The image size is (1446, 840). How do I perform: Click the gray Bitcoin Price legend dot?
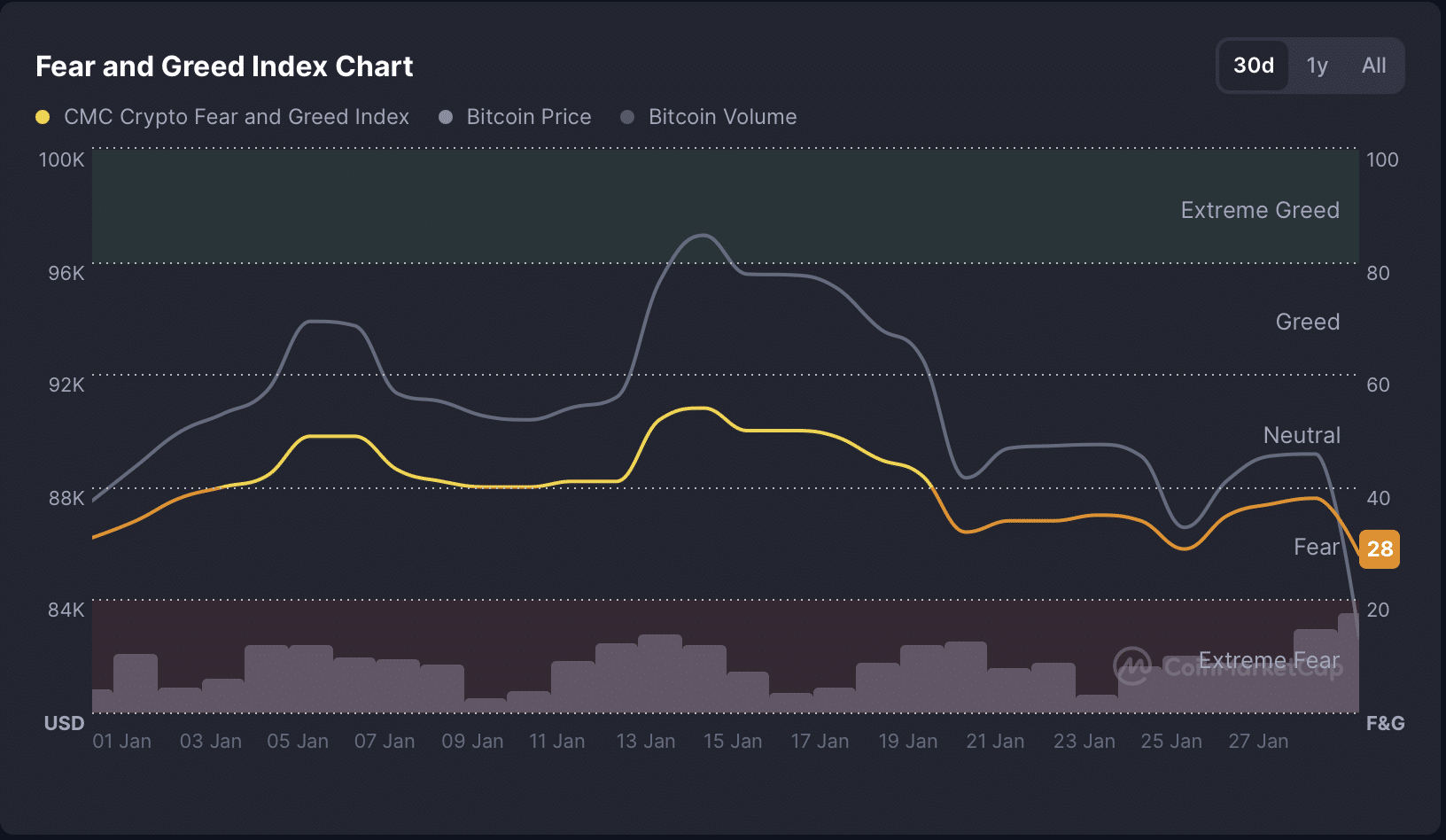[446, 117]
